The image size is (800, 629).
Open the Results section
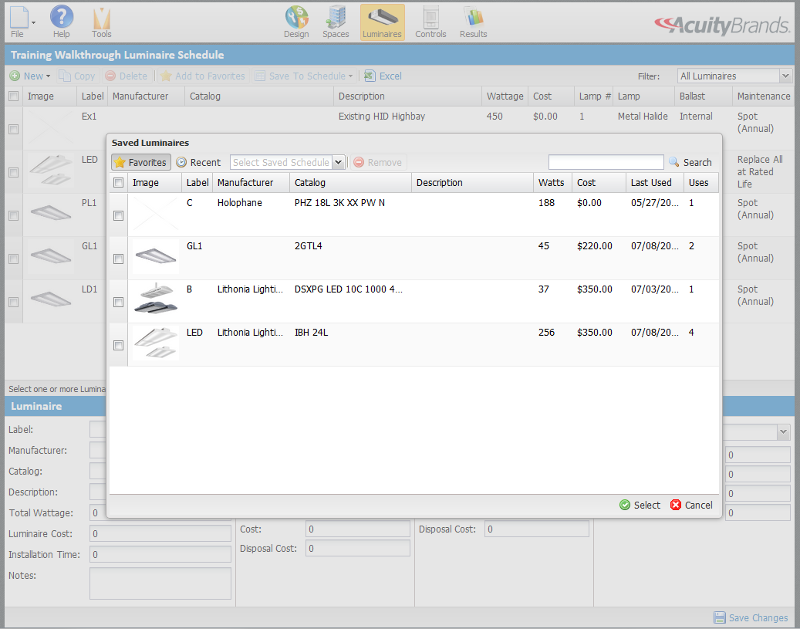pyautogui.click(x=473, y=22)
